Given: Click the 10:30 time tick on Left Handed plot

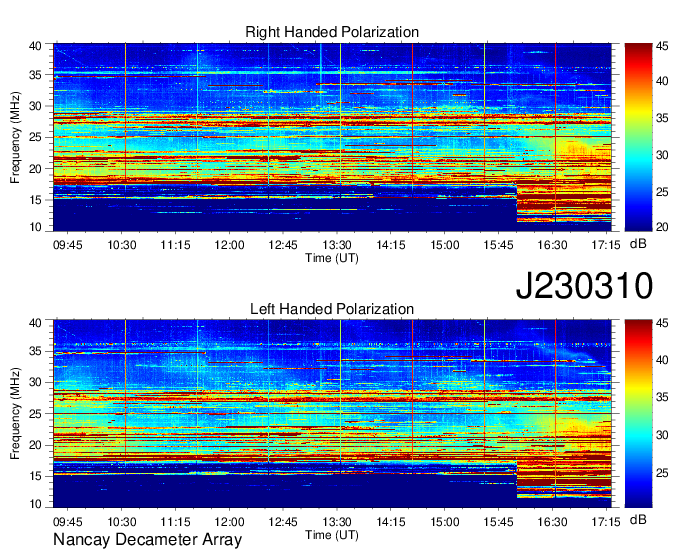Looking at the screenshot, I should (x=121, y=522).
